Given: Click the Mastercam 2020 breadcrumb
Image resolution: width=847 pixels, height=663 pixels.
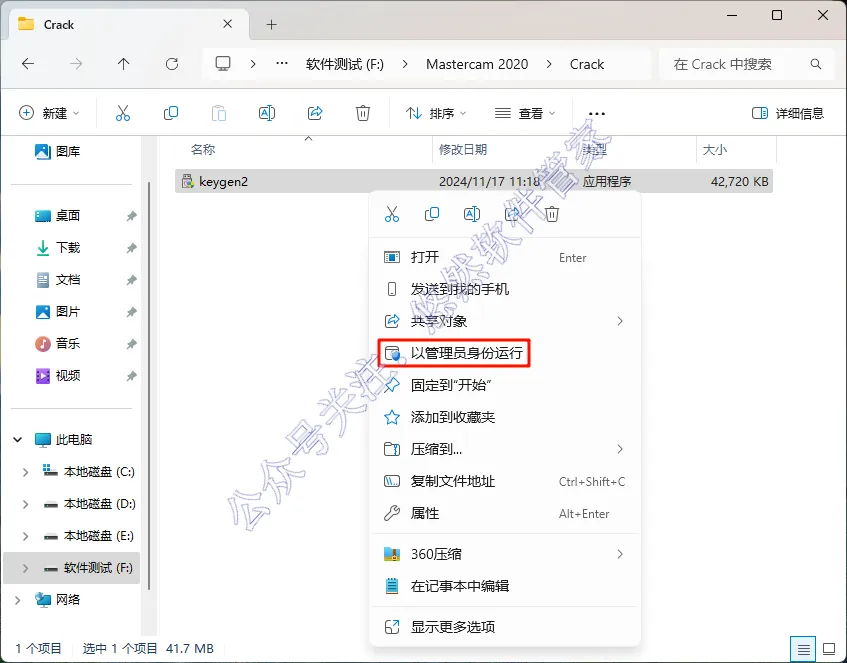Looking at the screenshot, I should 477,64.
